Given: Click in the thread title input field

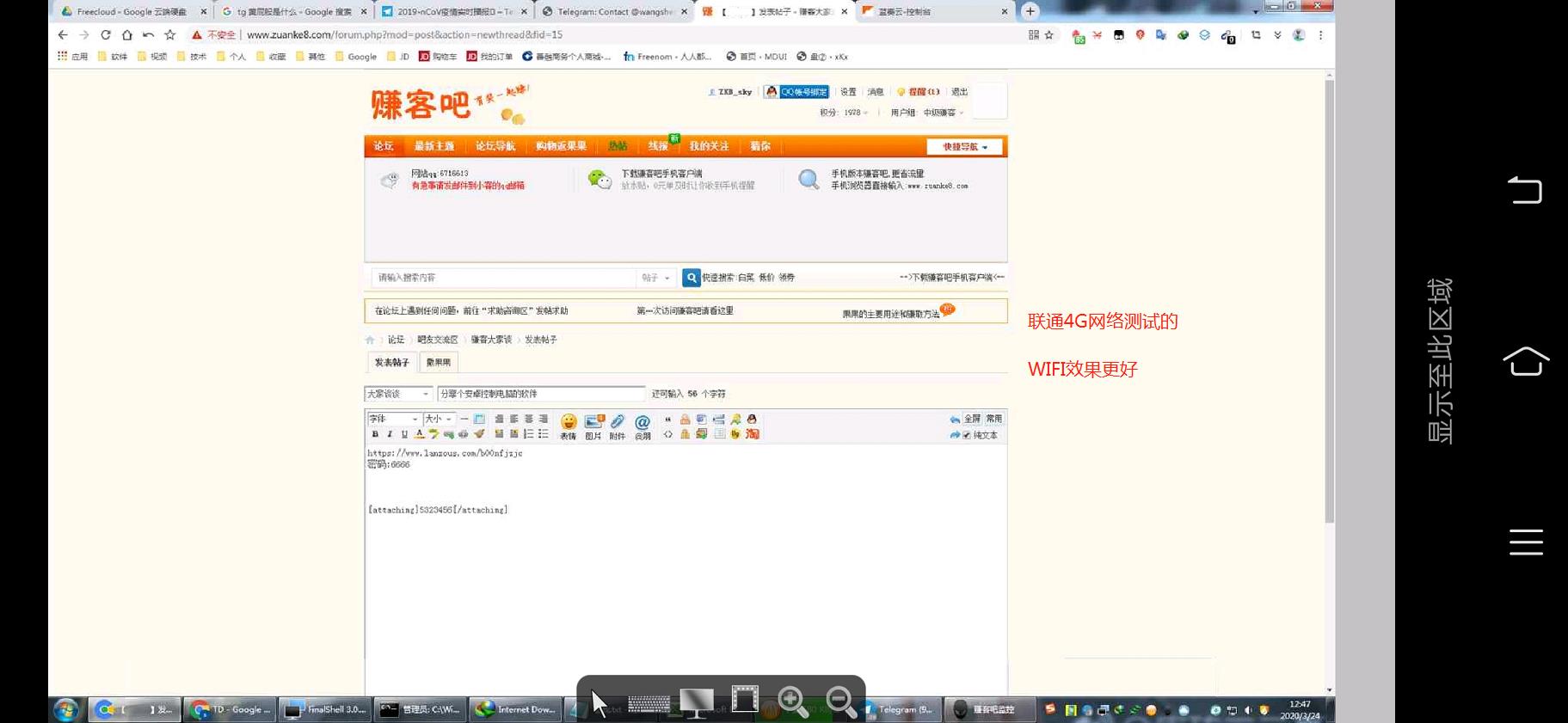Looking at the screenshot, I should [x=541, y=394].
